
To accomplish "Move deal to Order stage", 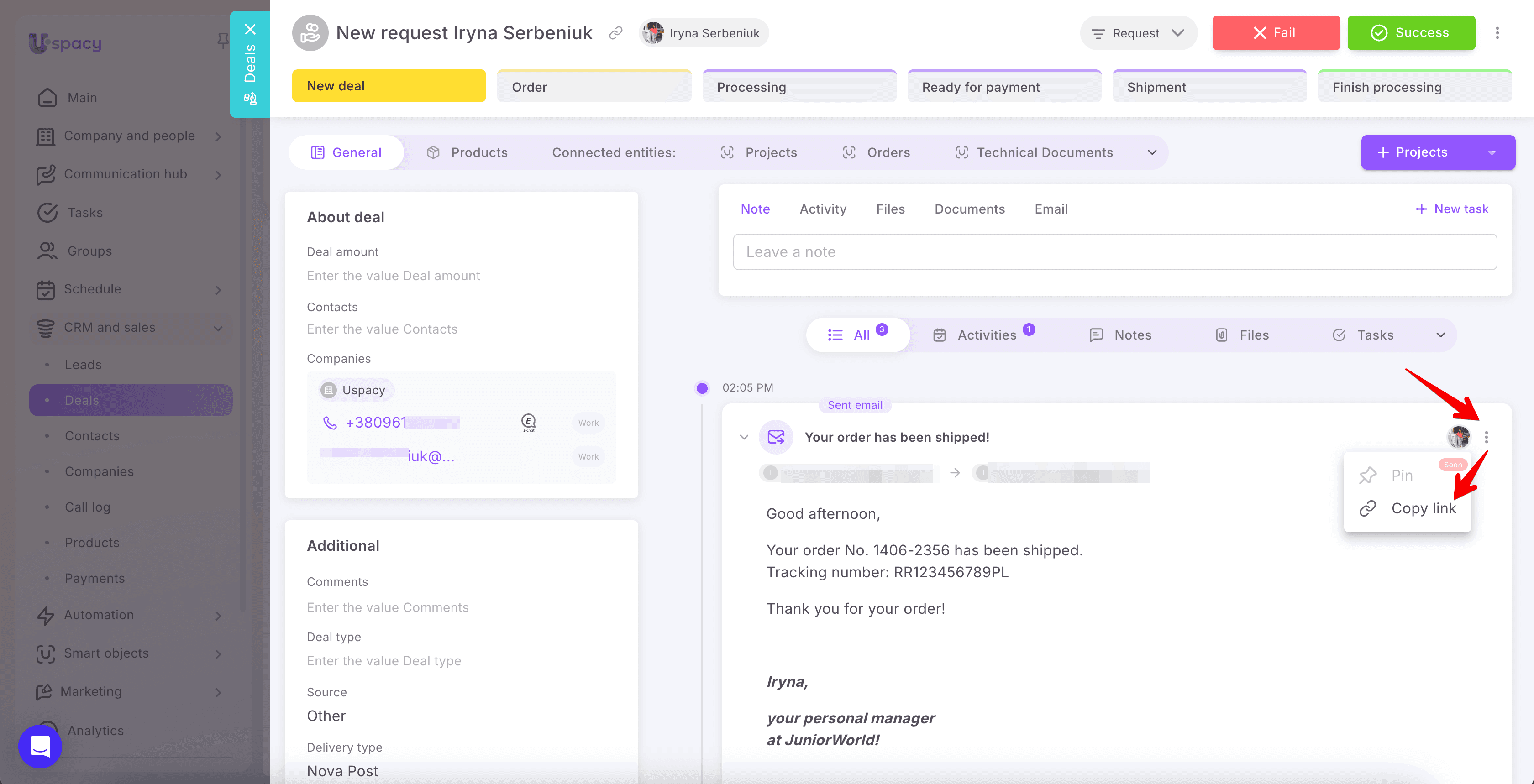I will (594, 86).
